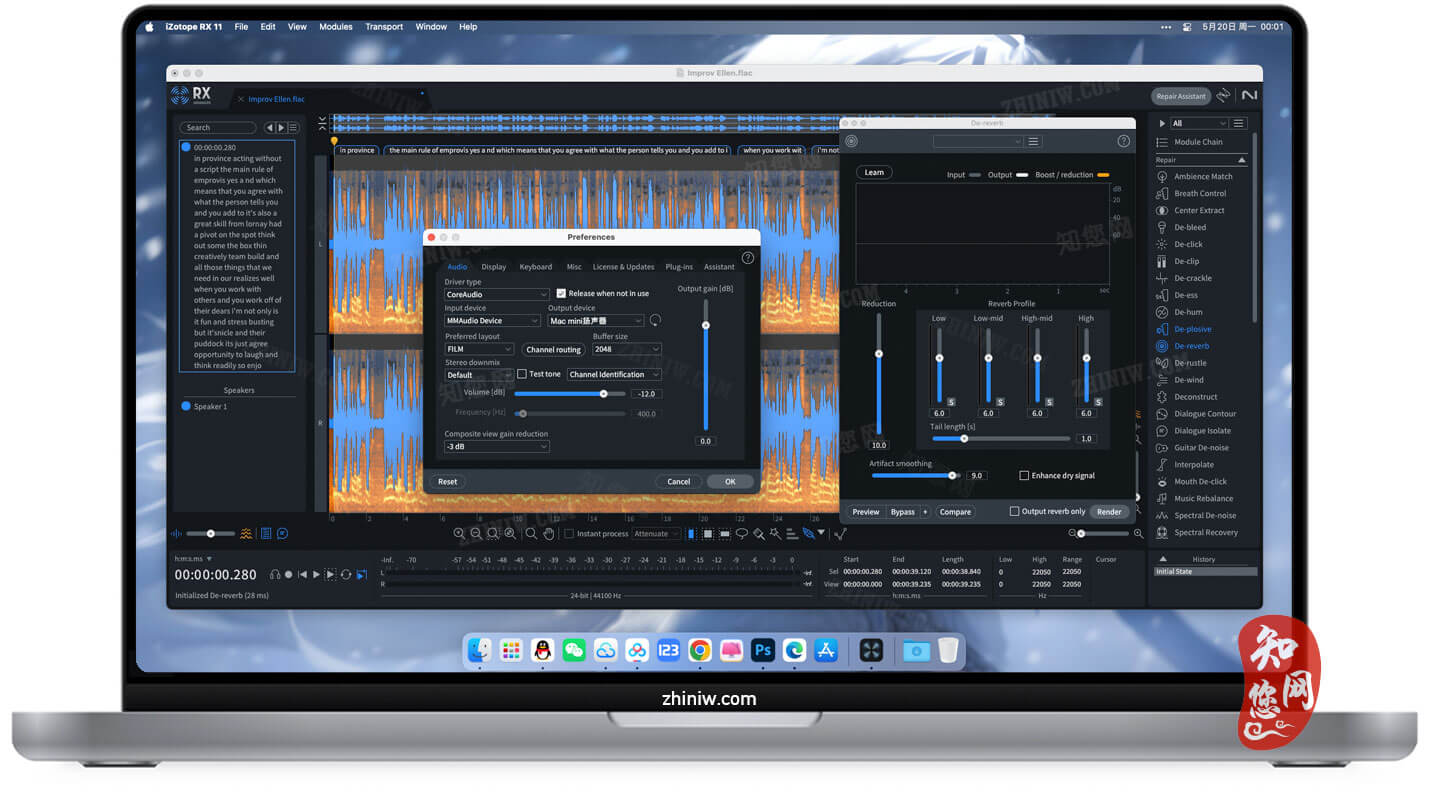Adjust the Artifact smoothing slider
Viewport: 1429px width, 797px height.
tap(915, 476)
